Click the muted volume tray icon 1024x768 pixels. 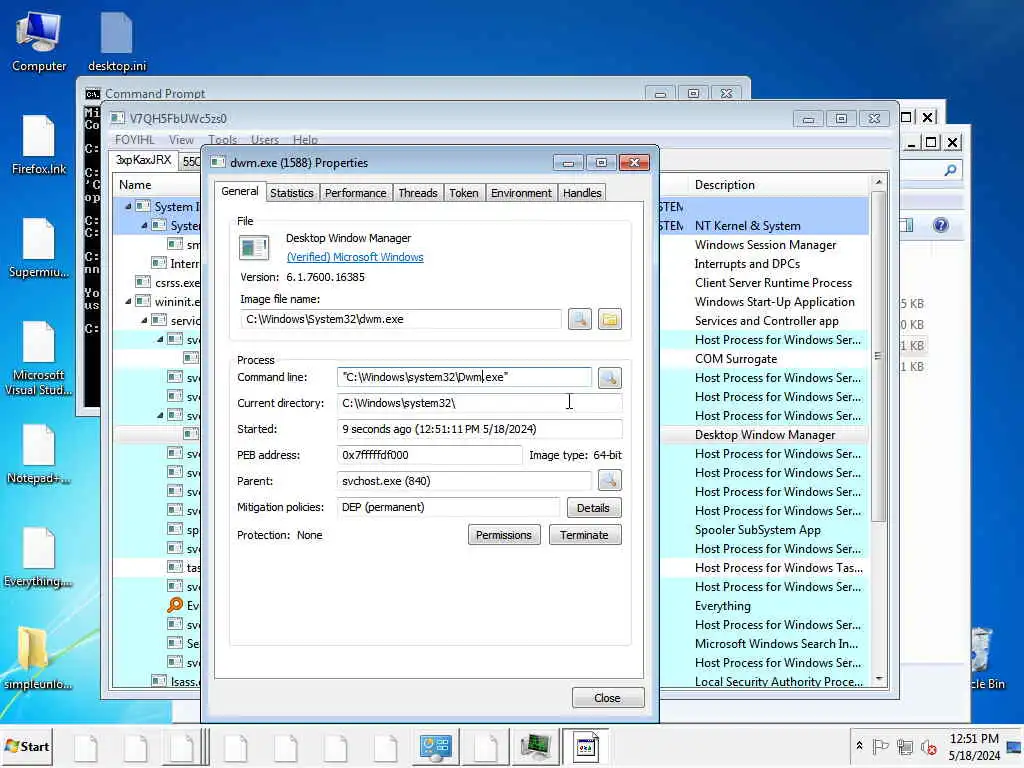[928, 746]
